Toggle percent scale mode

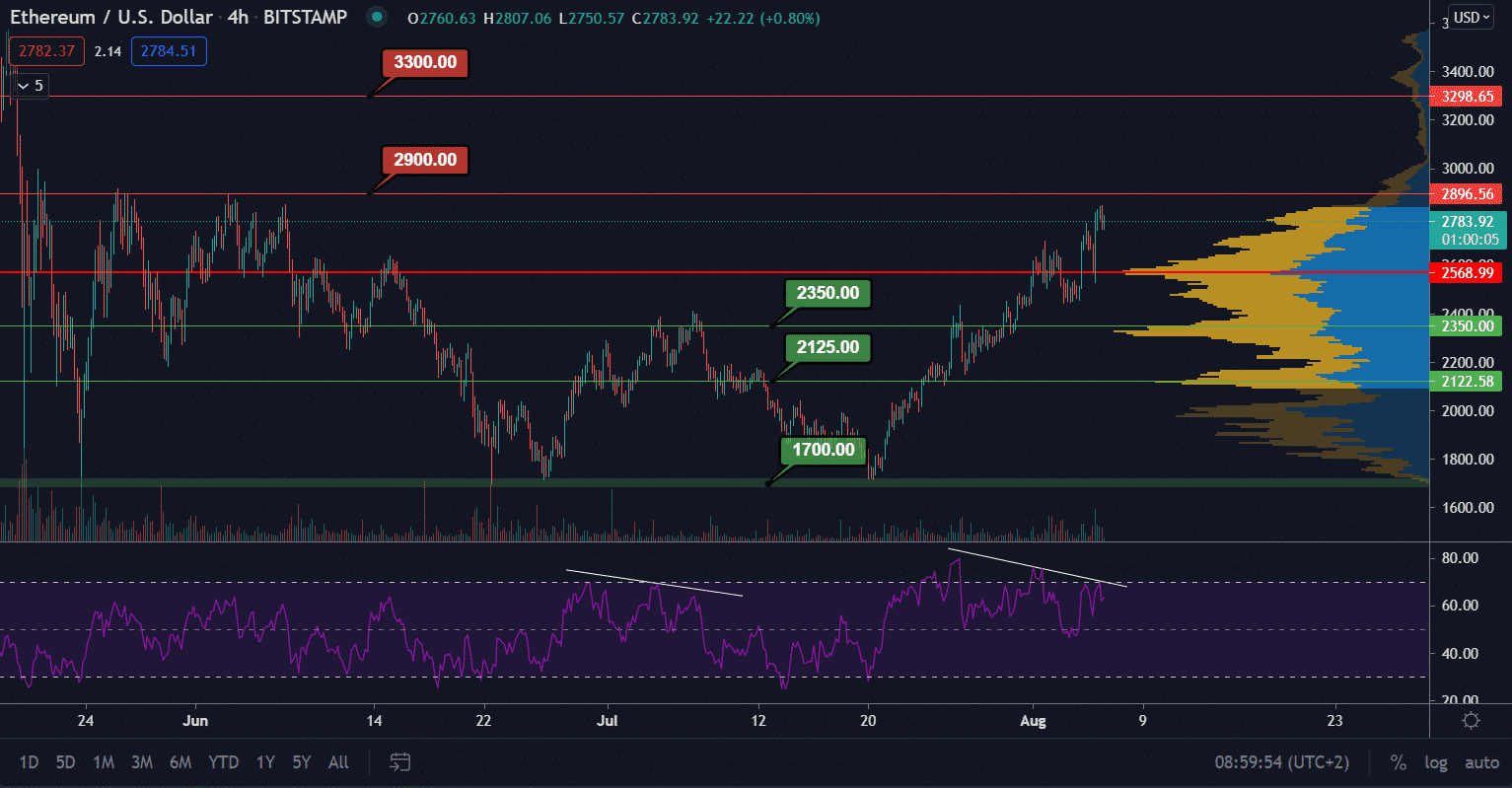1398,762
